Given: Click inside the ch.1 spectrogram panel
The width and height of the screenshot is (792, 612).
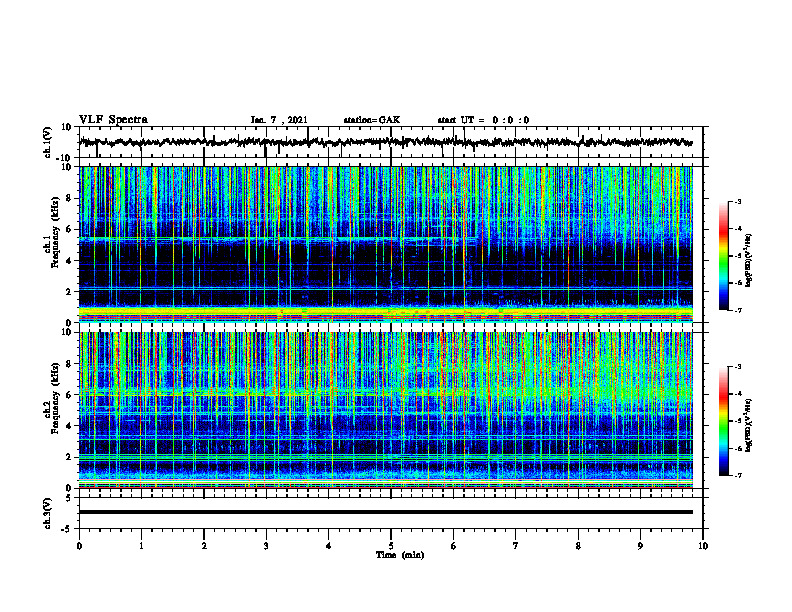Looking at the screenshot, I should (x=385, y=244).
